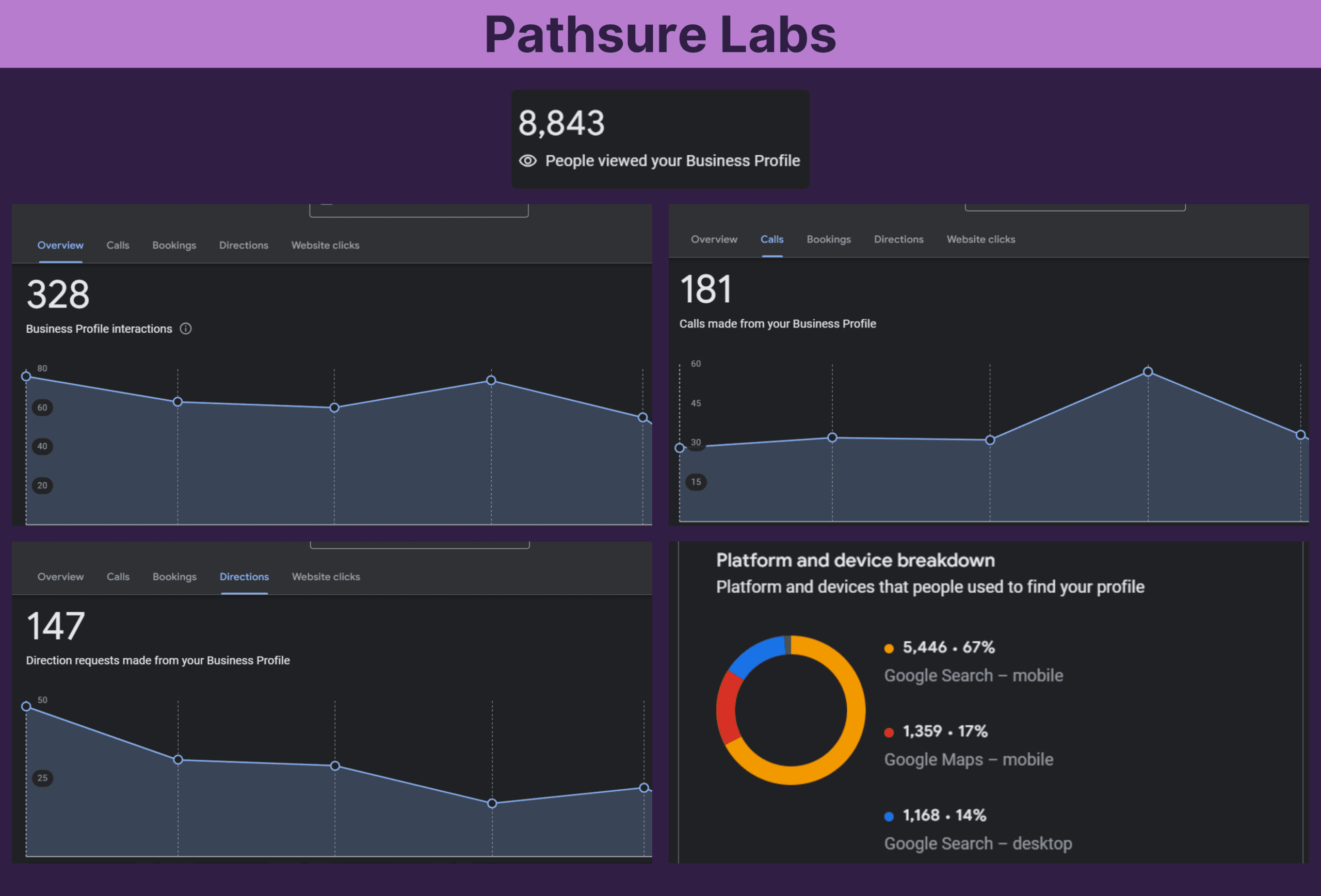Open Website clicks tab in Directions panel
Viewport: 1321px width, 896px height.
click(x=326, y=577)
